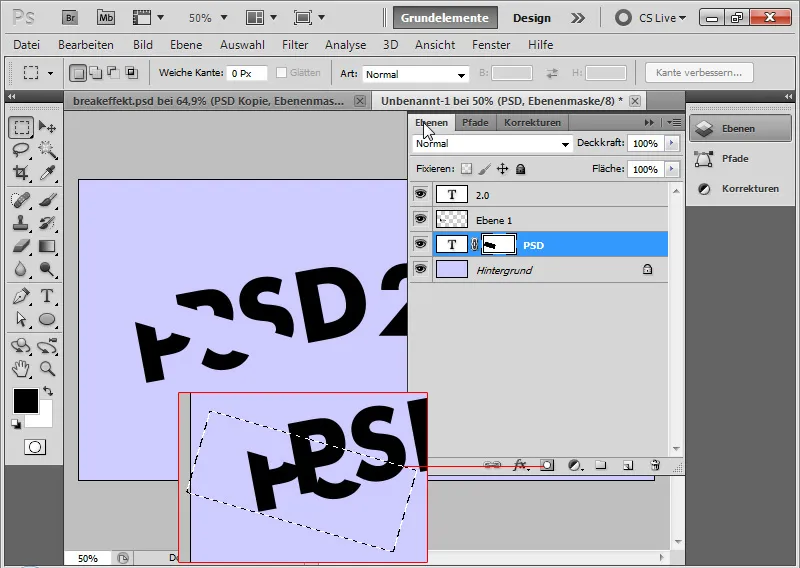Create a new layer group folder
Viewport: 800px width, 568px height.
pos(601,465)
